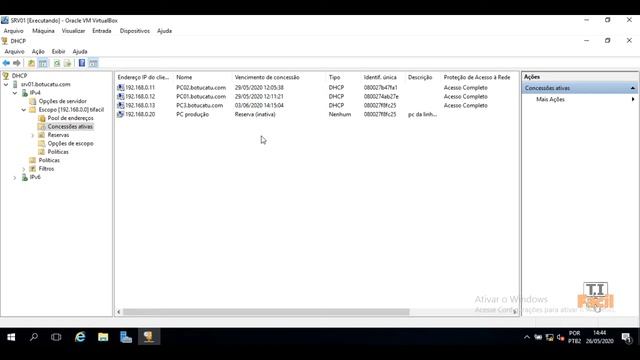Open VirtualBox Dispositivos menu
The width and height of the screenshot is (640, 360).
[135, 31]
